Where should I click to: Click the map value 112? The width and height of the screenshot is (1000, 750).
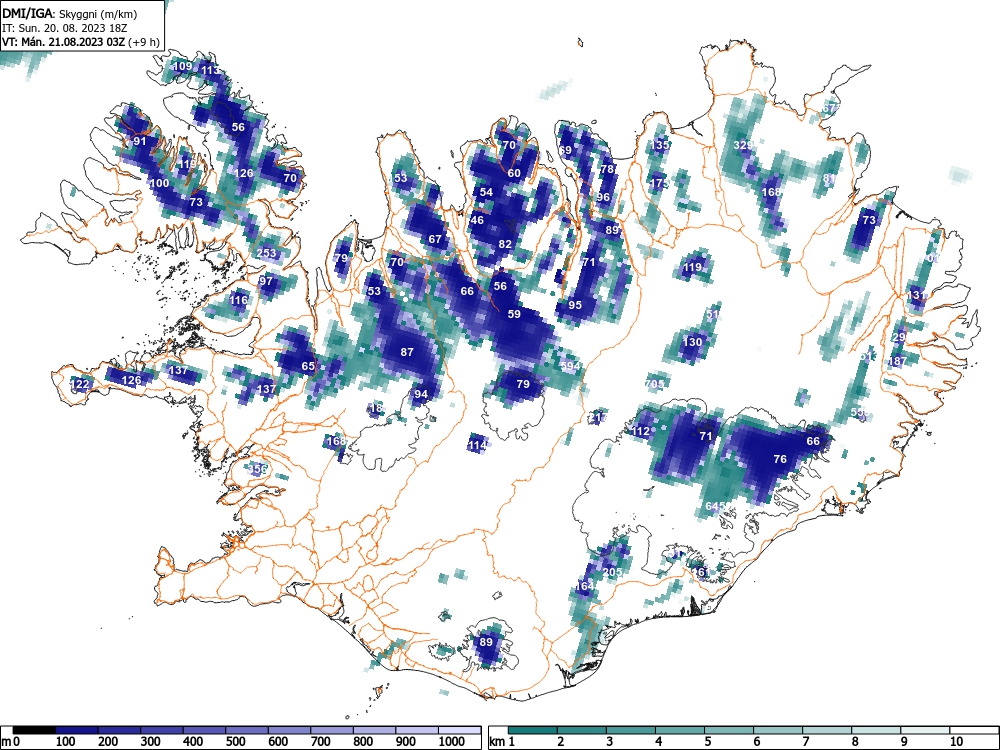tap(640, 431)
